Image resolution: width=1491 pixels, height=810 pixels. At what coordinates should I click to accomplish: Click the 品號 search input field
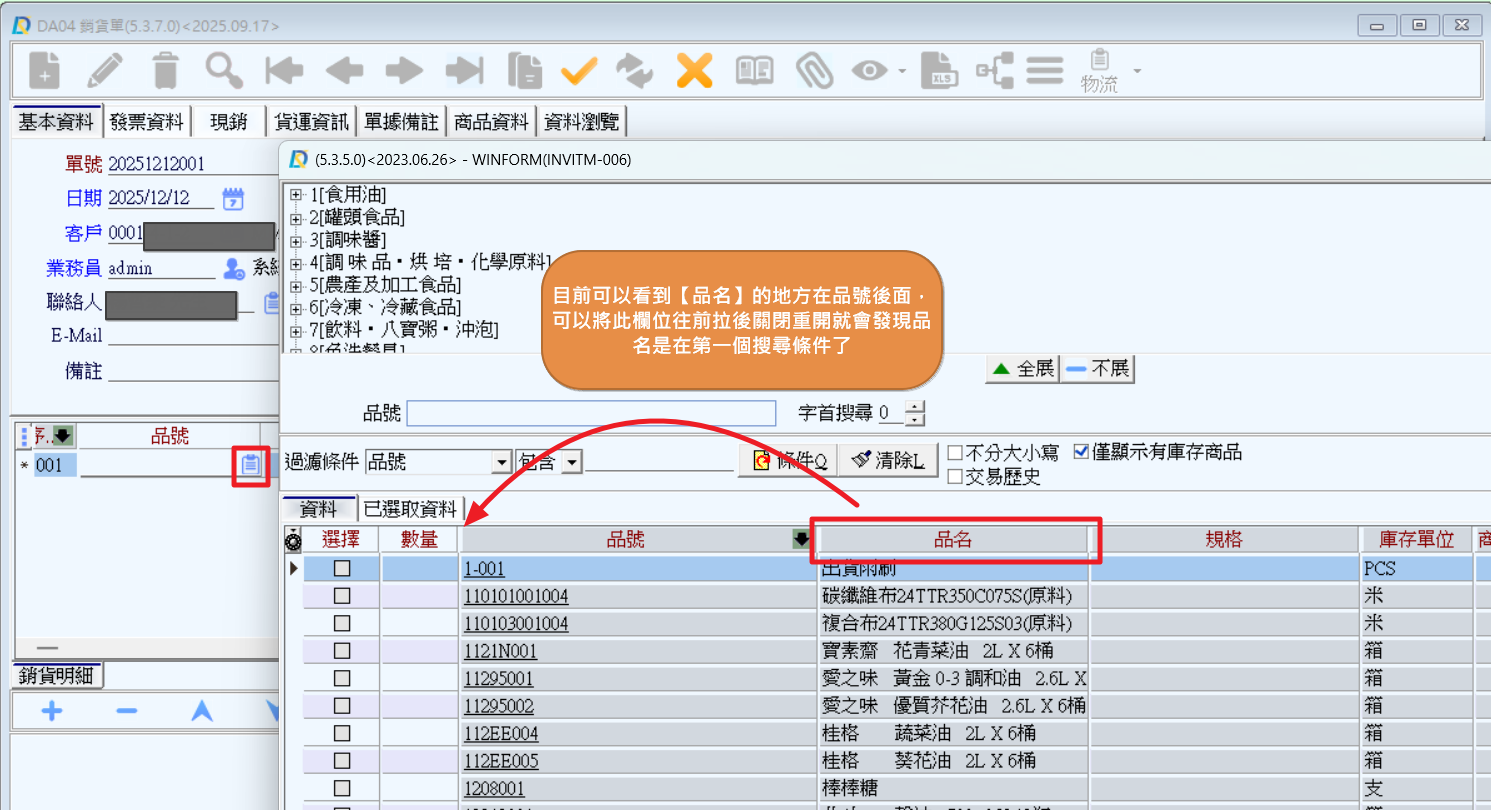[591, 413]
